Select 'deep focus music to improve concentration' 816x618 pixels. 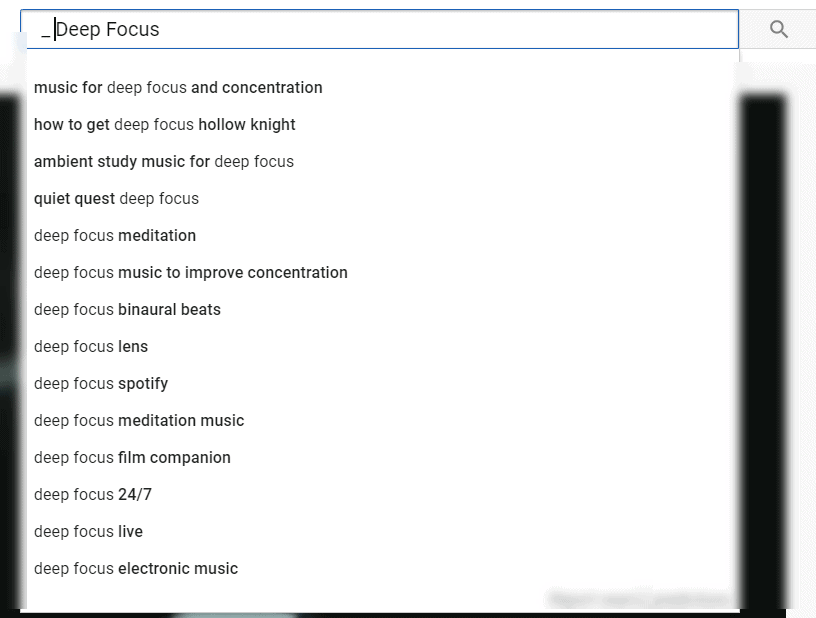pos(191,273)
